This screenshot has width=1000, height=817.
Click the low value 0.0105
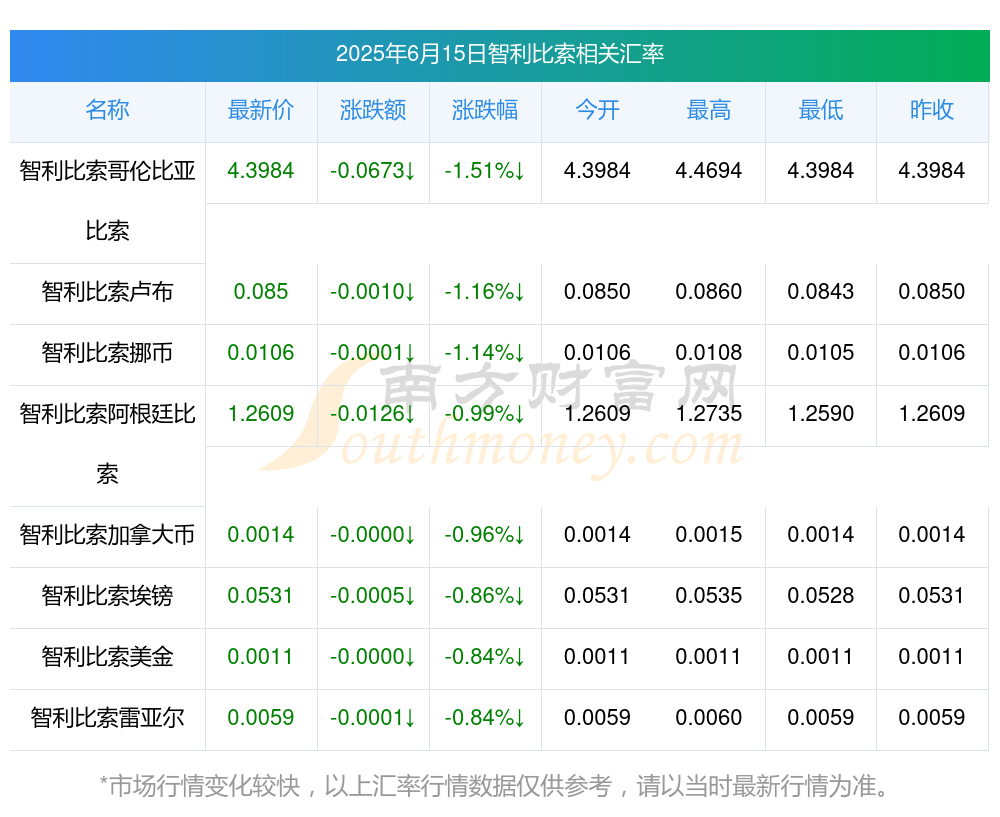pos(821,353)
